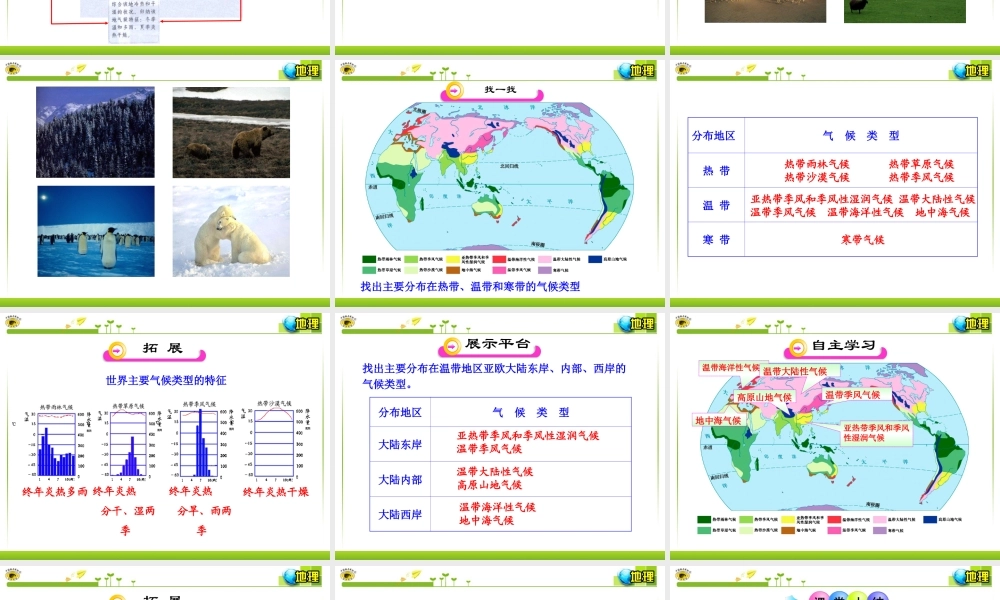Click 热带沙漠气候 in the climate table
The image size is (1000, 600).
point(816,178)
